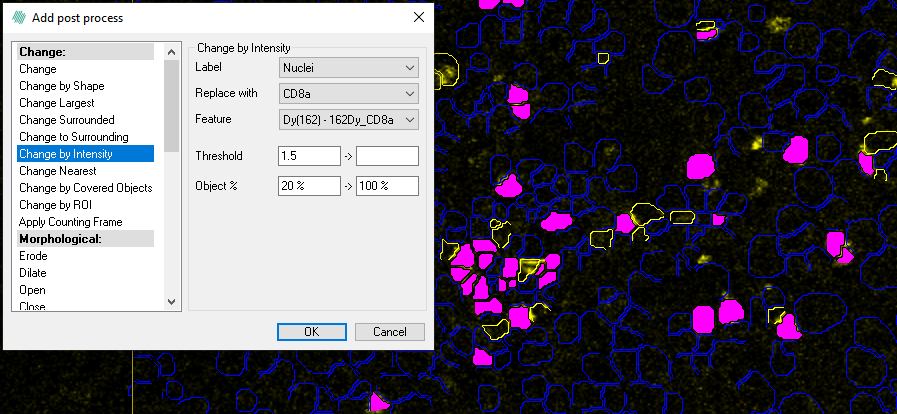The height and width of the screenshot is (414, 897).
Task: Click list scrollbar up arrow
Action: pos(172,52)
